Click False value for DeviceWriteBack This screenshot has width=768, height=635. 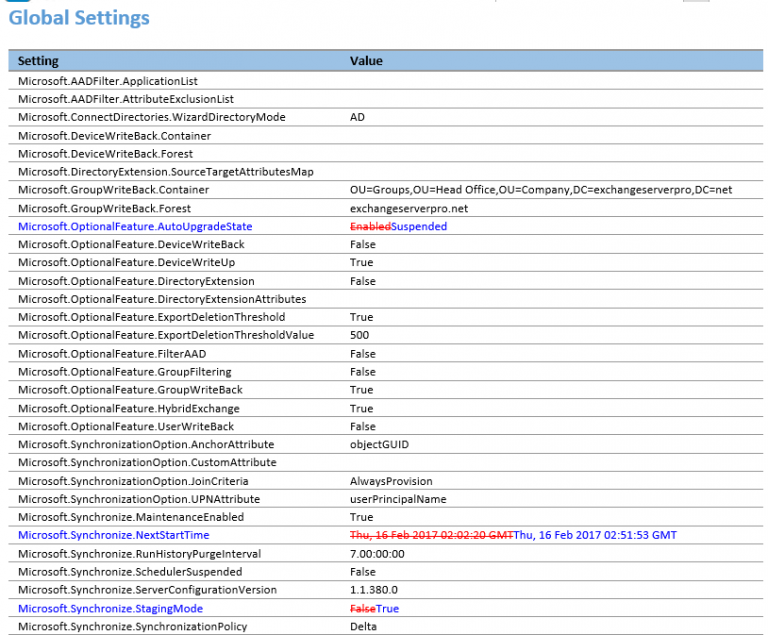pos(362,244)
